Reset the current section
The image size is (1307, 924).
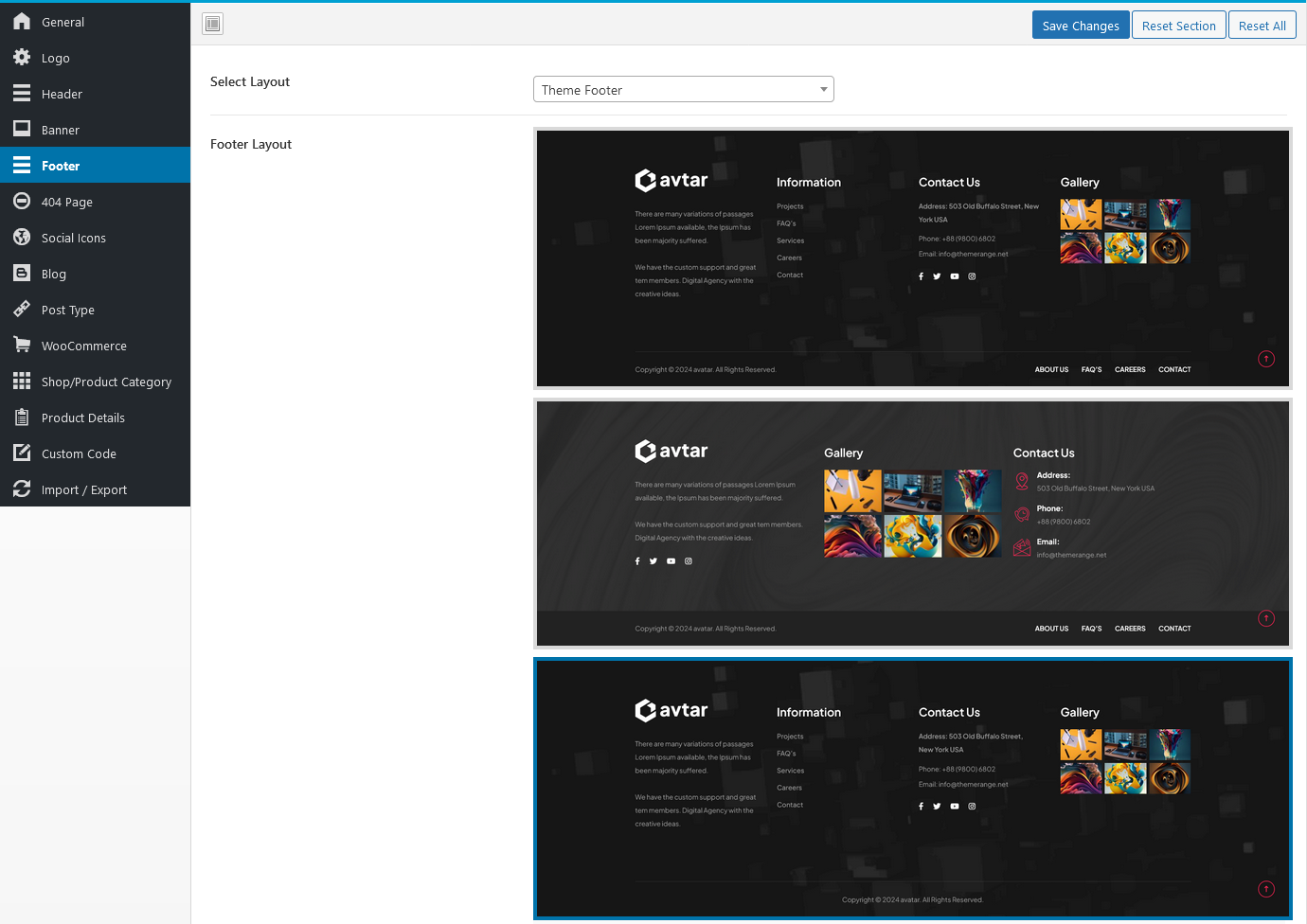[x=1178, y=25]
